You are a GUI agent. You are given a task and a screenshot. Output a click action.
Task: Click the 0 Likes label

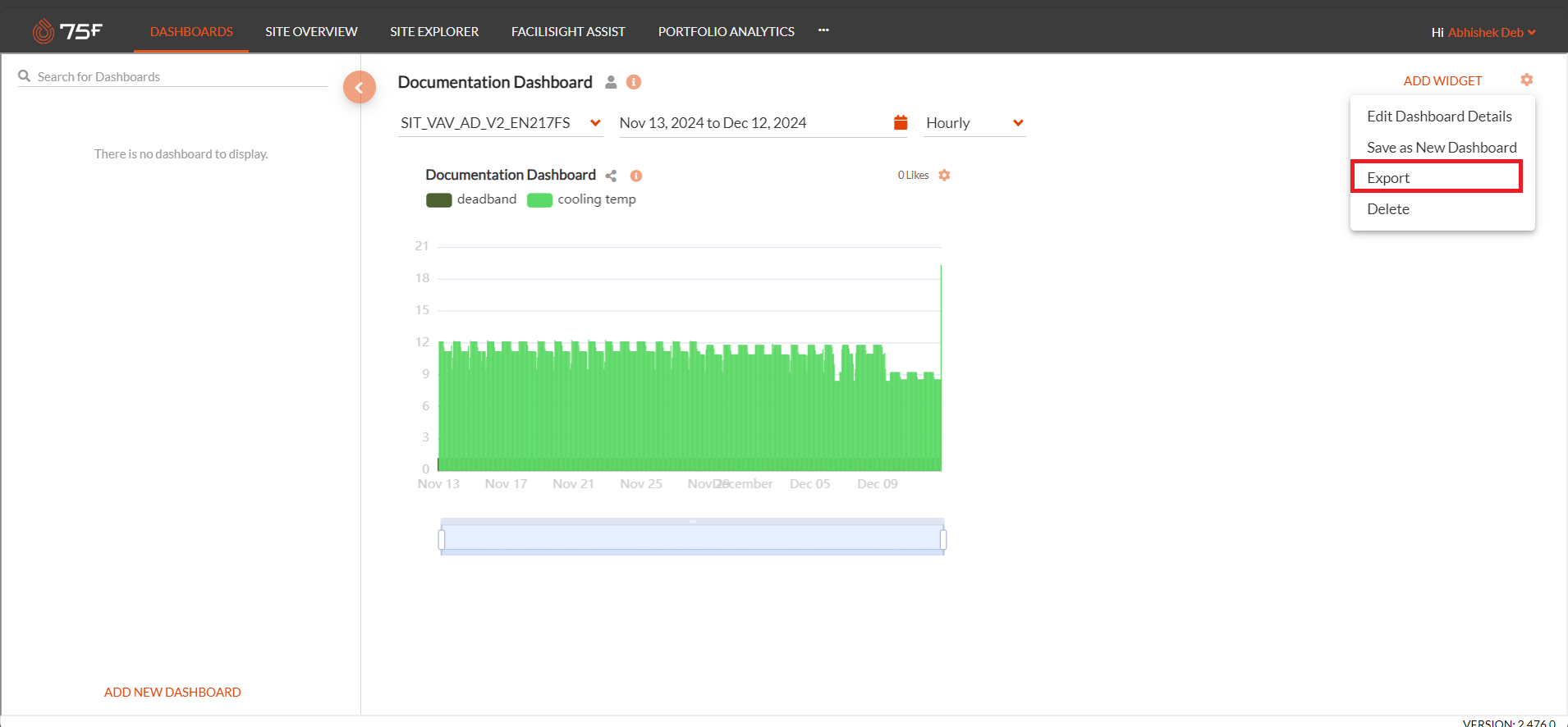913,175
